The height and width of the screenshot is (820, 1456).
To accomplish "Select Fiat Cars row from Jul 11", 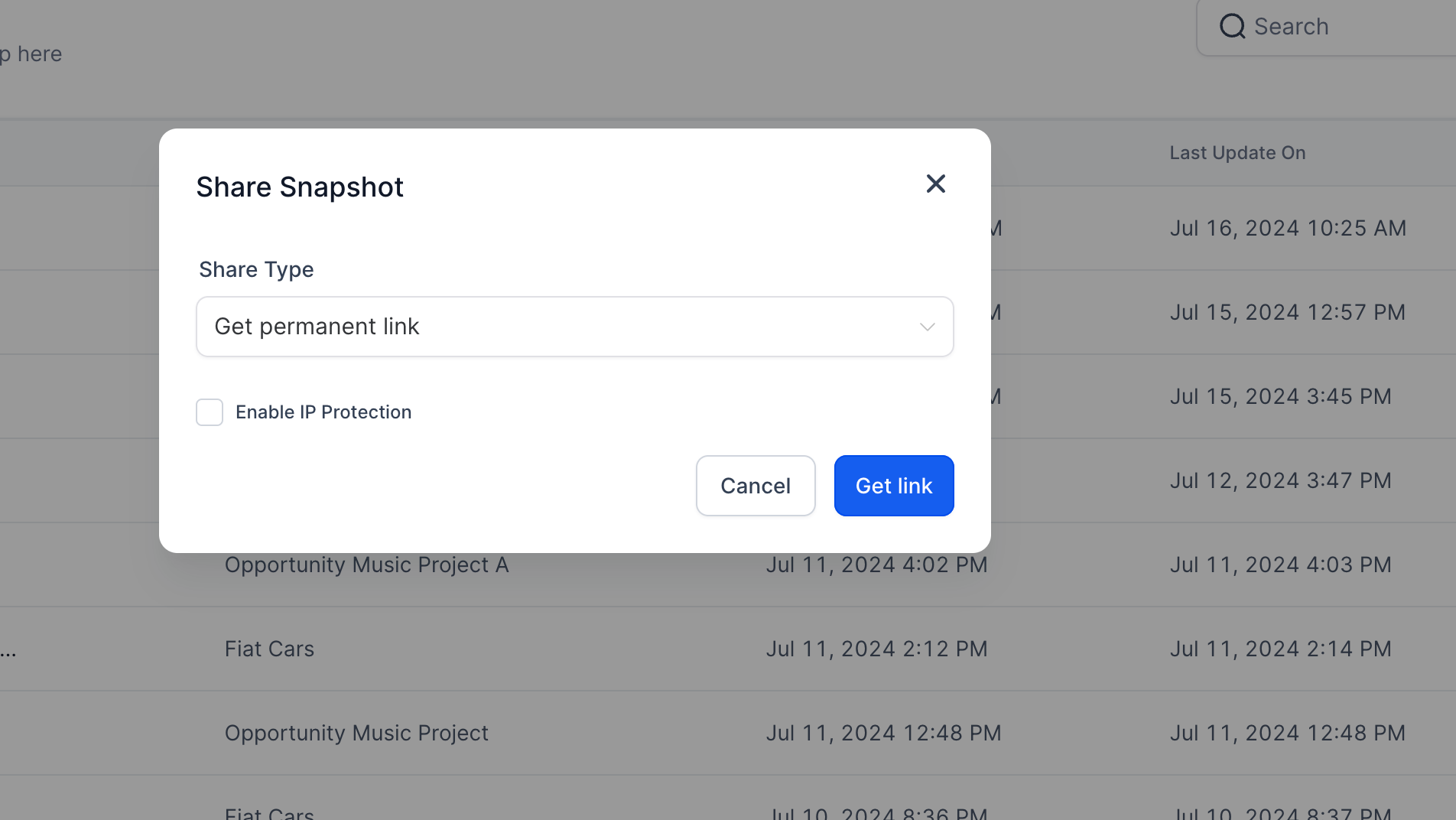I will (x=728, y=649).
